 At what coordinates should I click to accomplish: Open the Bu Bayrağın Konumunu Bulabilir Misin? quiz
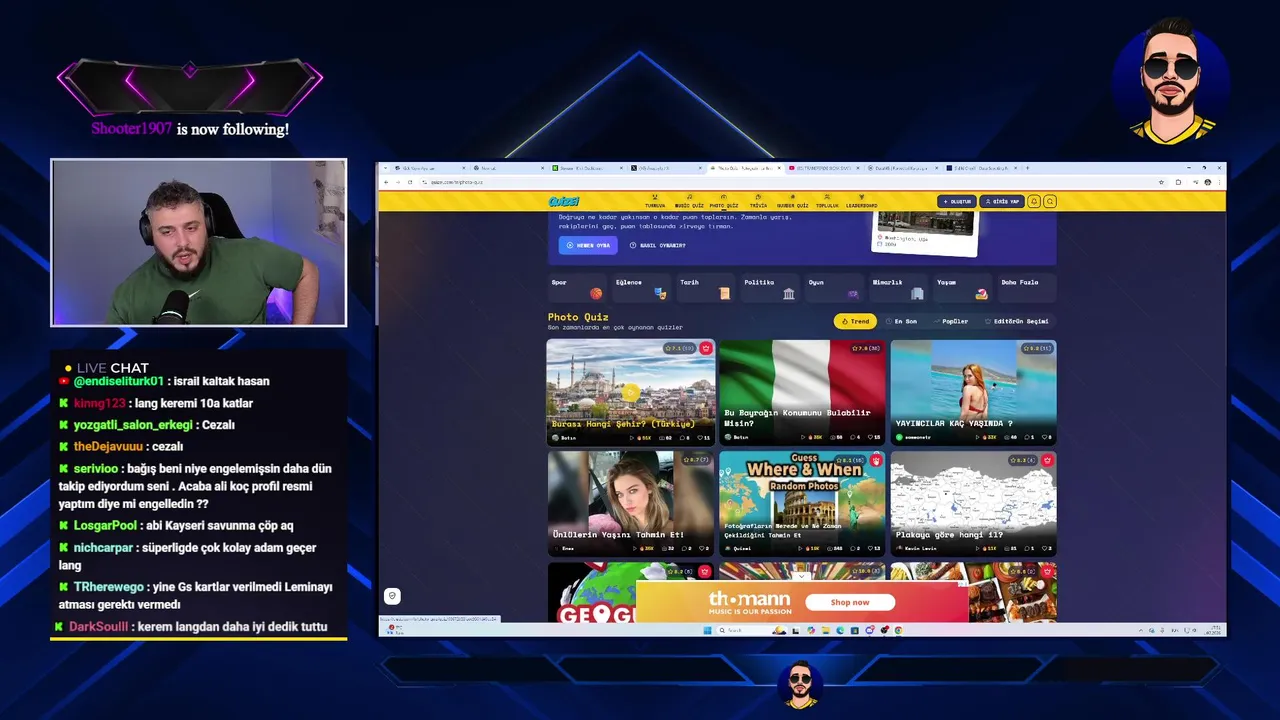pos(802,392)
